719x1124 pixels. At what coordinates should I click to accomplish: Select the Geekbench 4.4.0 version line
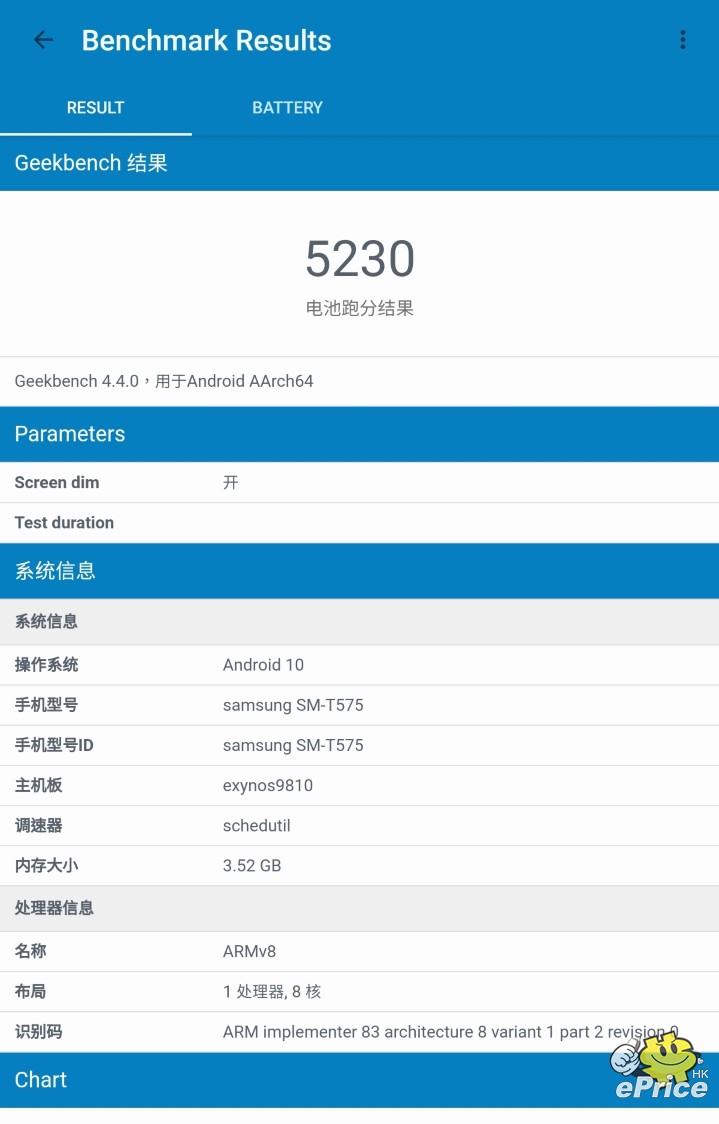[164, 381]
